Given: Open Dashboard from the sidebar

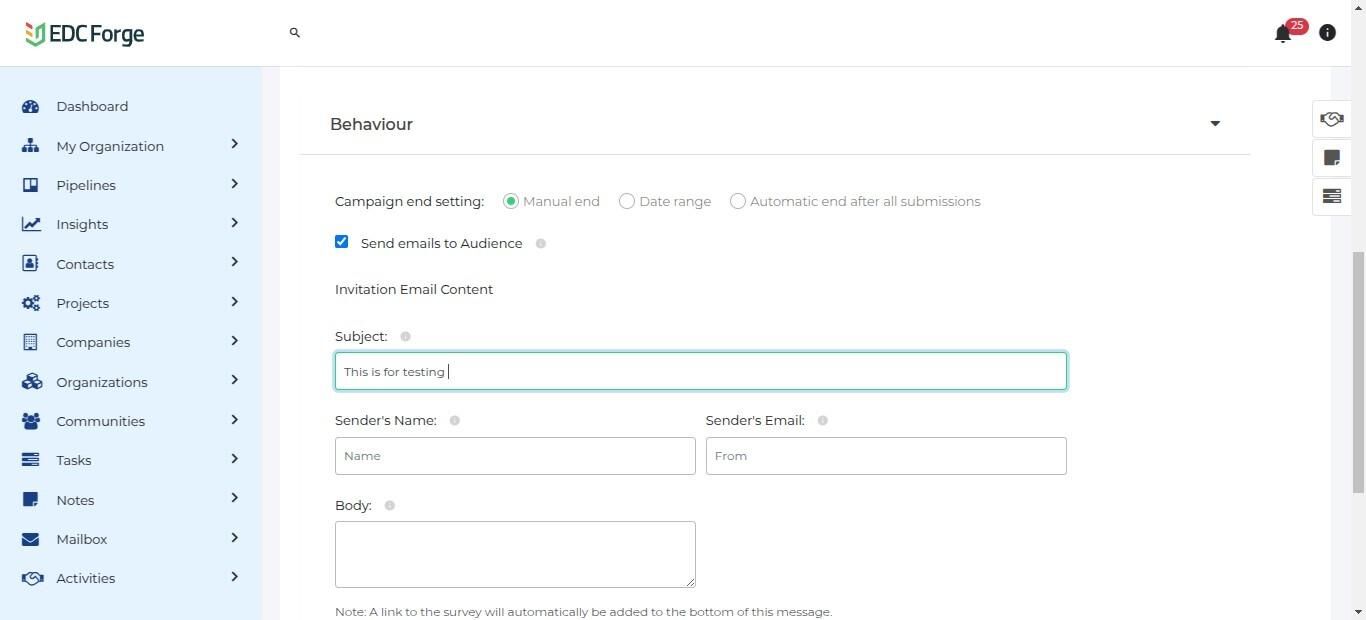Looking at the screenshot, I should click(92, 106).
